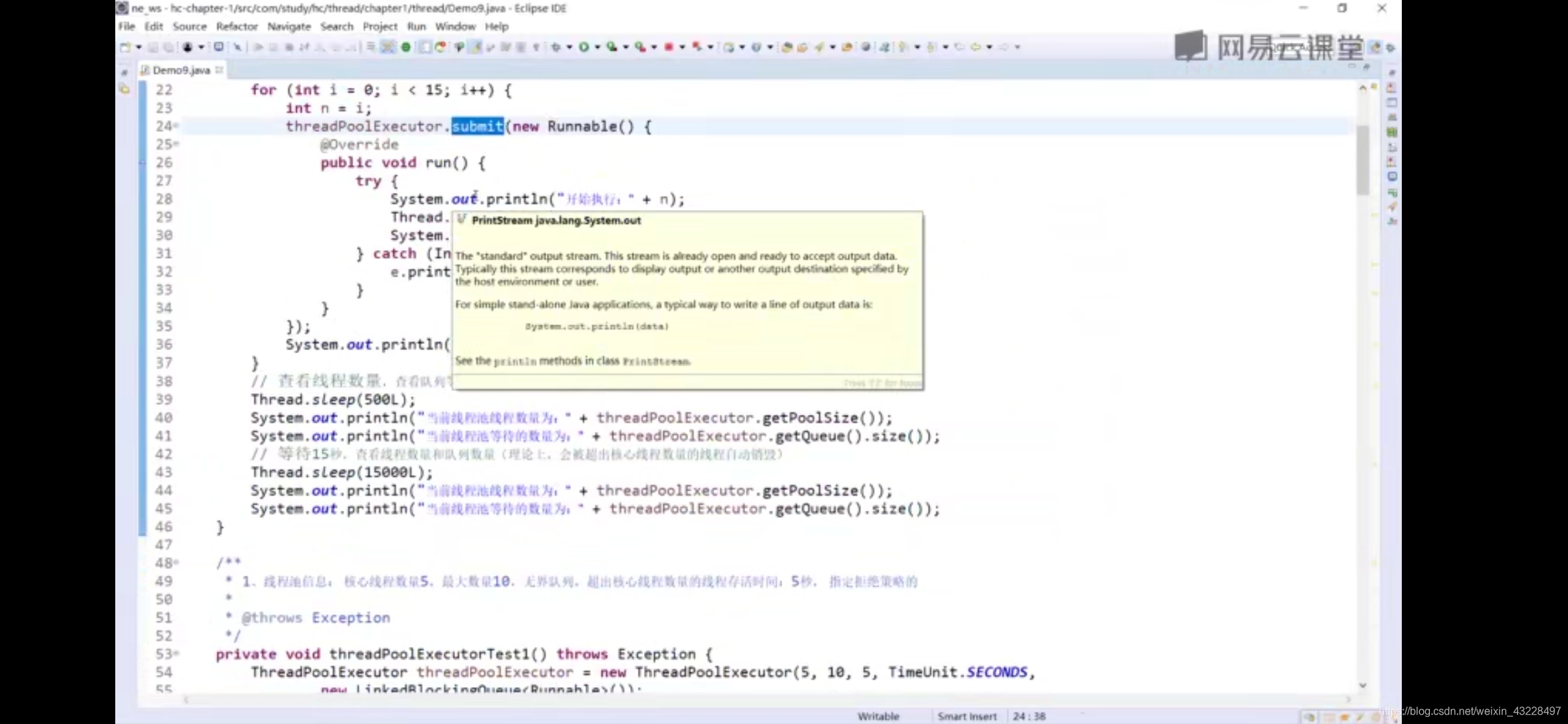This screenshot has width=1568, height=724.
Task: Open the Help menu
Action: point(497,26)
